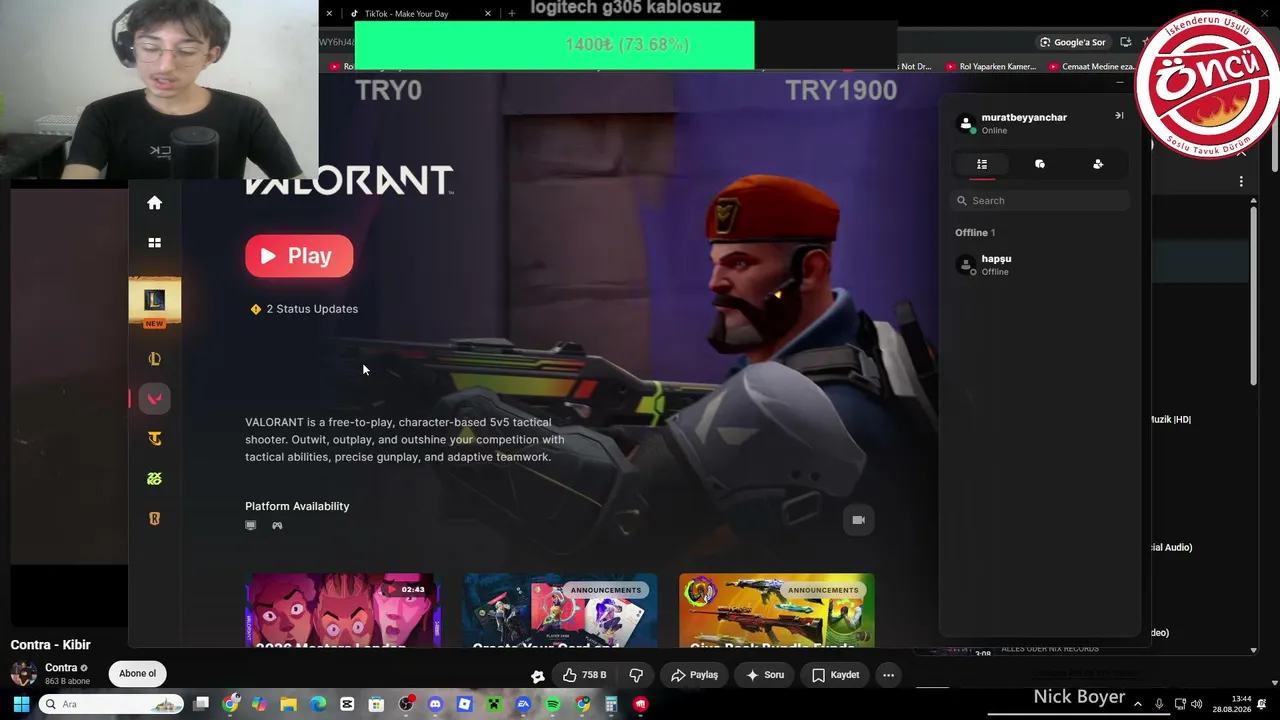Image resolution: width=1280 pixels, height=720 pixels.
Task: Open the EA app from the taskbar
Action: pyautogui.click(x=523, y=704)
